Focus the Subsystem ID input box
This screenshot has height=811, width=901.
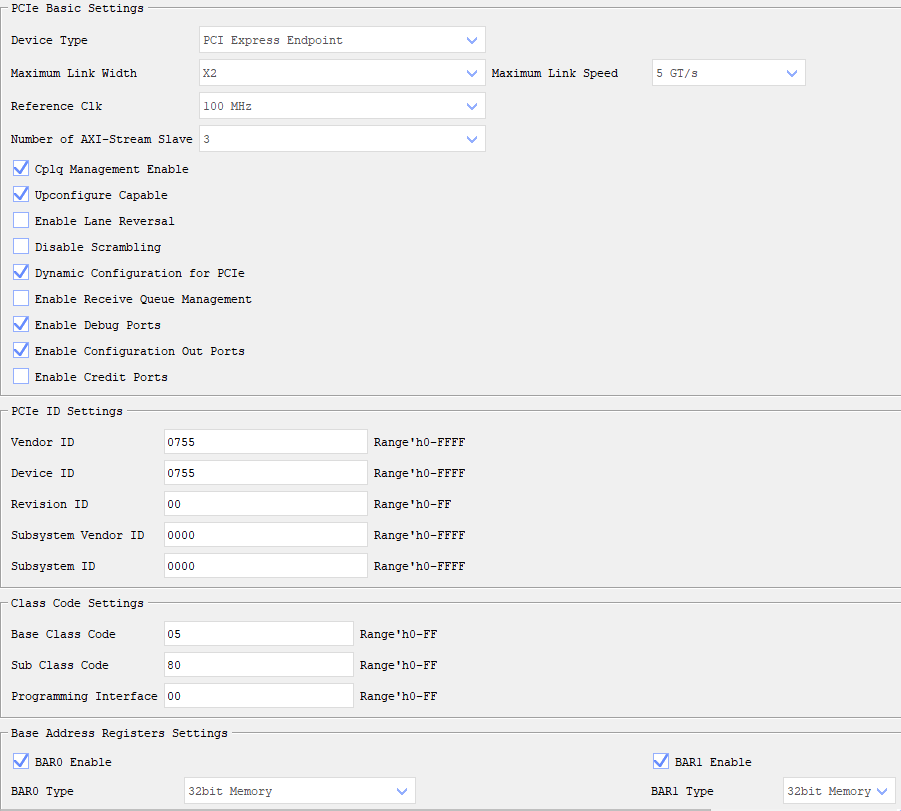tap(265, 566)
